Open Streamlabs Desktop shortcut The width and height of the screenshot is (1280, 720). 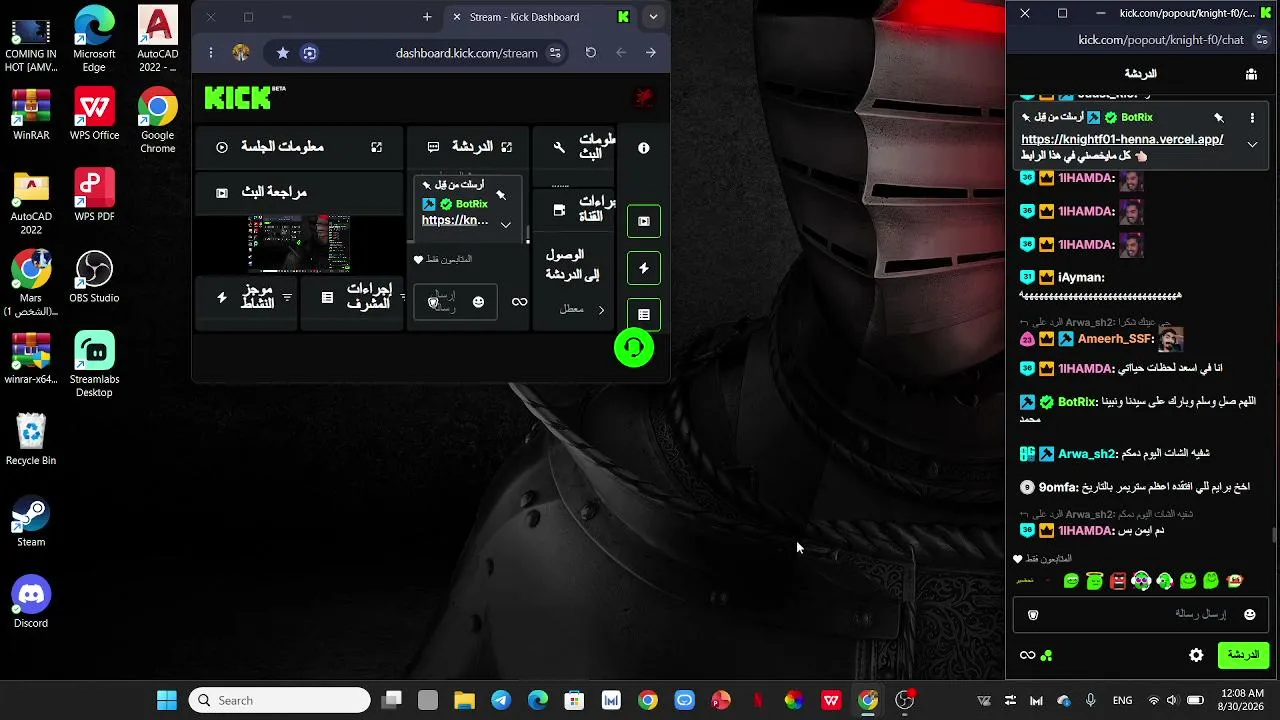tap(94, 365)
